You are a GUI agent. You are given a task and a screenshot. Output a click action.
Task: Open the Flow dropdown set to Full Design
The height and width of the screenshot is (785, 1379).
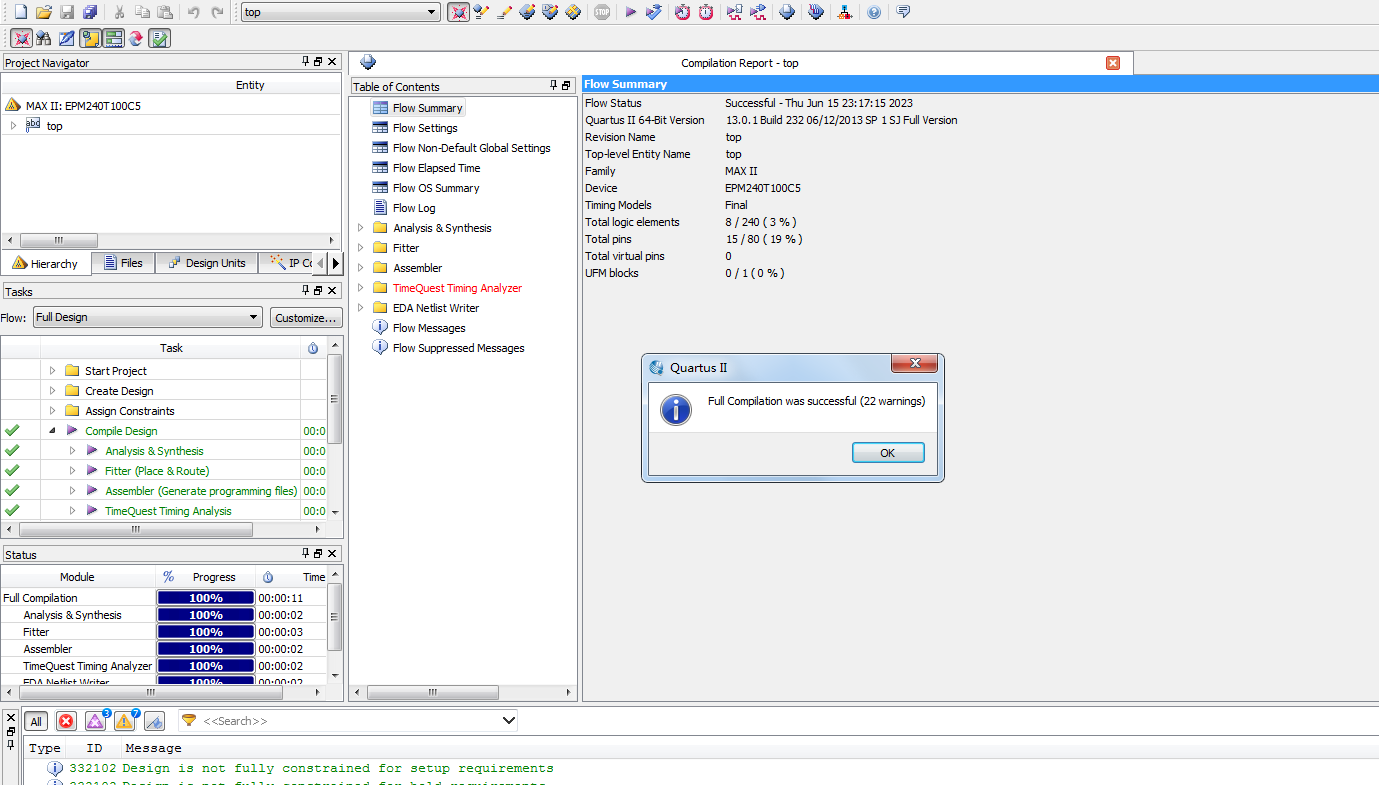point(147,317)
